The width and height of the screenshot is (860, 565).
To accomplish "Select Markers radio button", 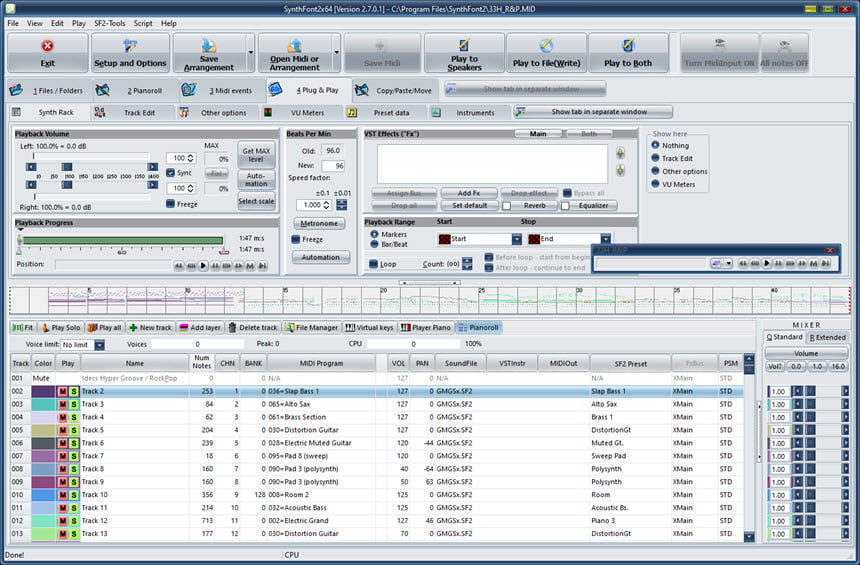I will click(375, 234).
